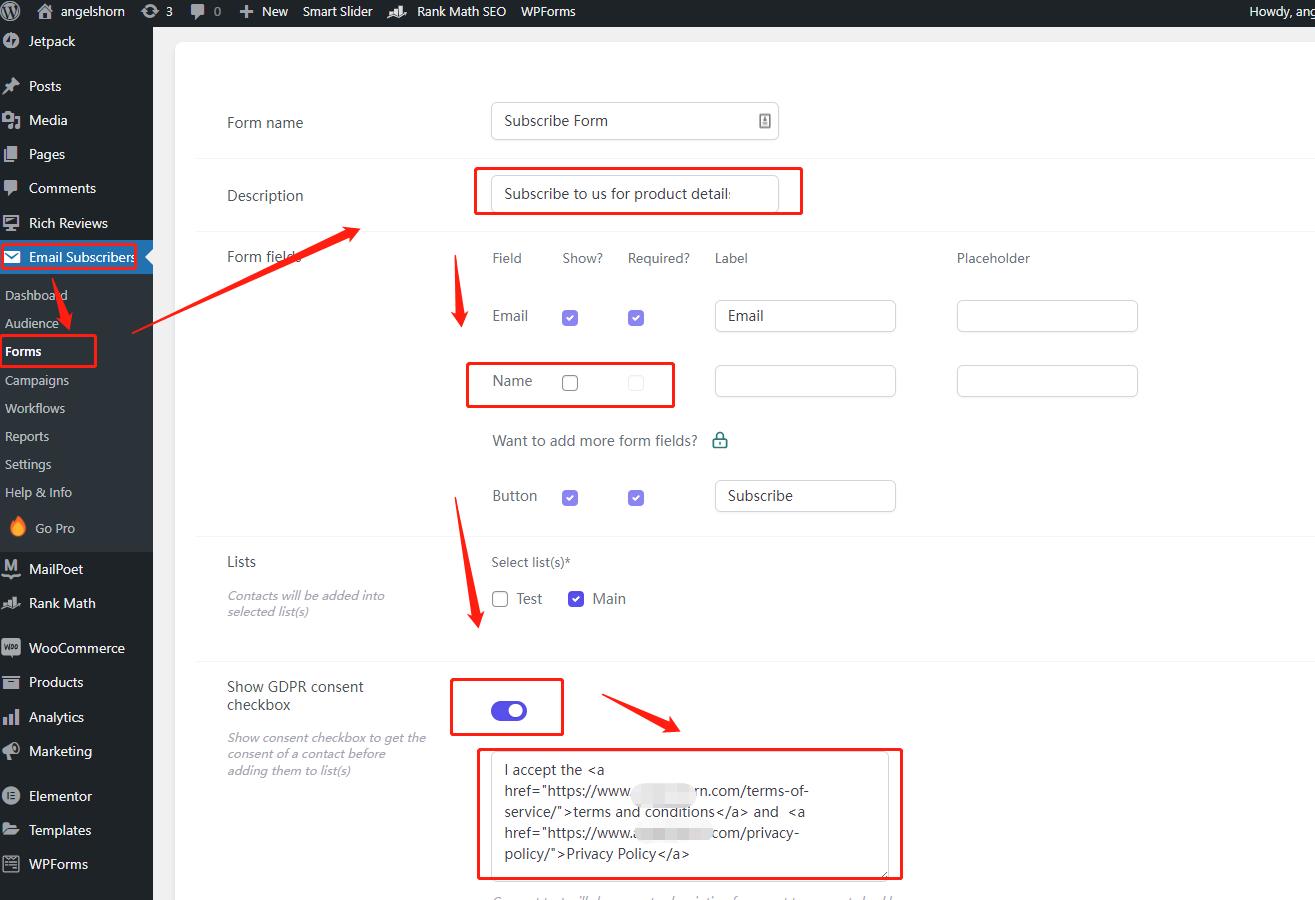Click the Go Pro flame icon
Screen dimensions: 1315x900
[18, 527]
